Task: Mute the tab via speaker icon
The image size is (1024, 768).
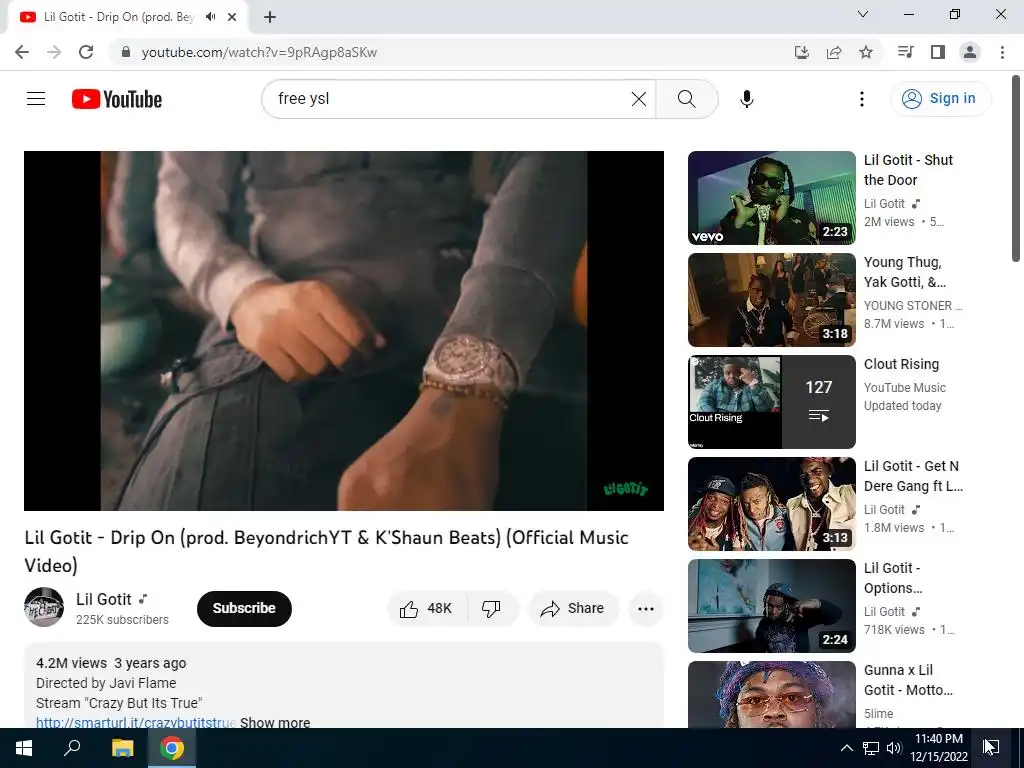Action: (210, 17)
